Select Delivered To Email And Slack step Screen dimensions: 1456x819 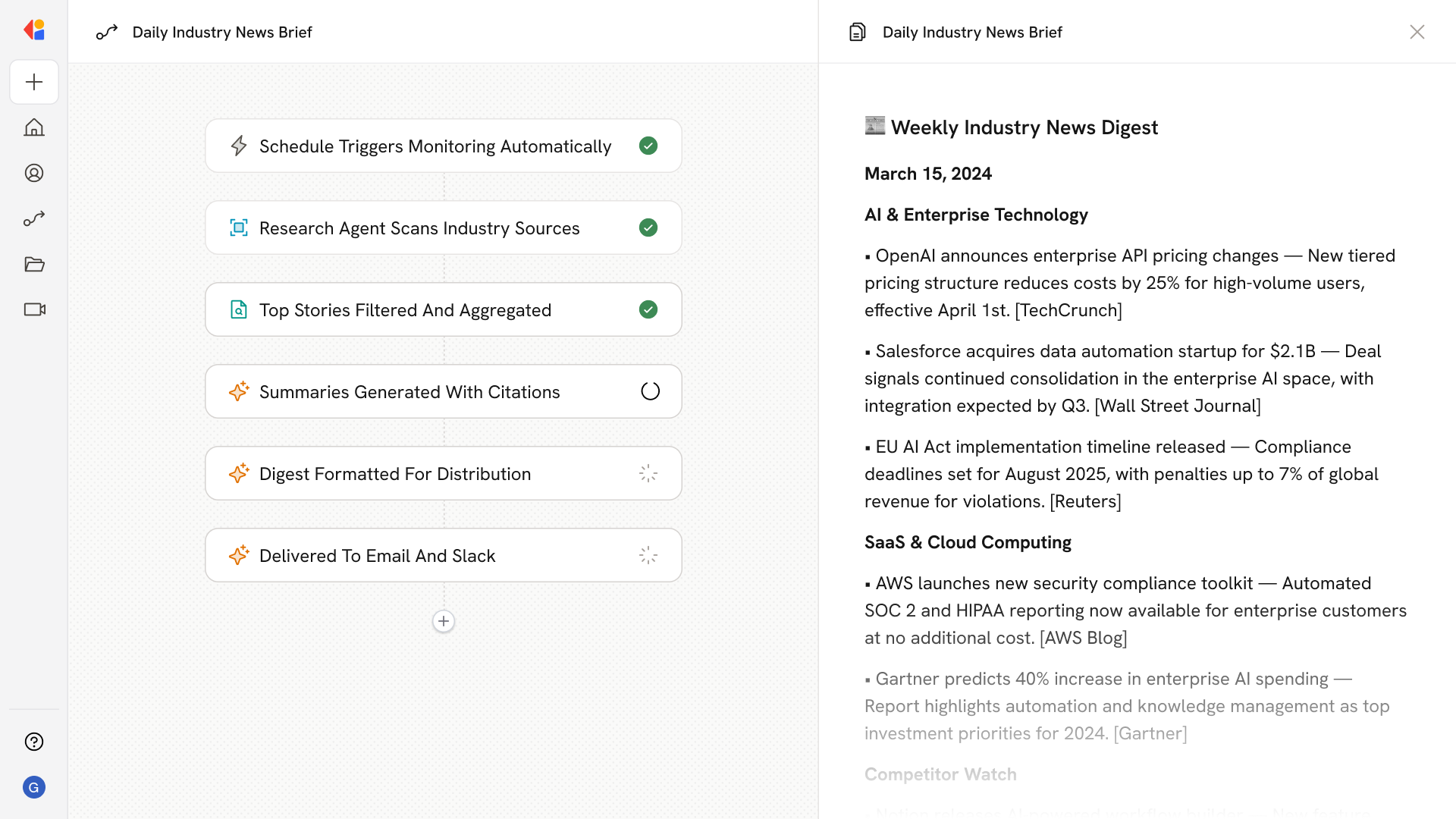[x=378, y=556]
